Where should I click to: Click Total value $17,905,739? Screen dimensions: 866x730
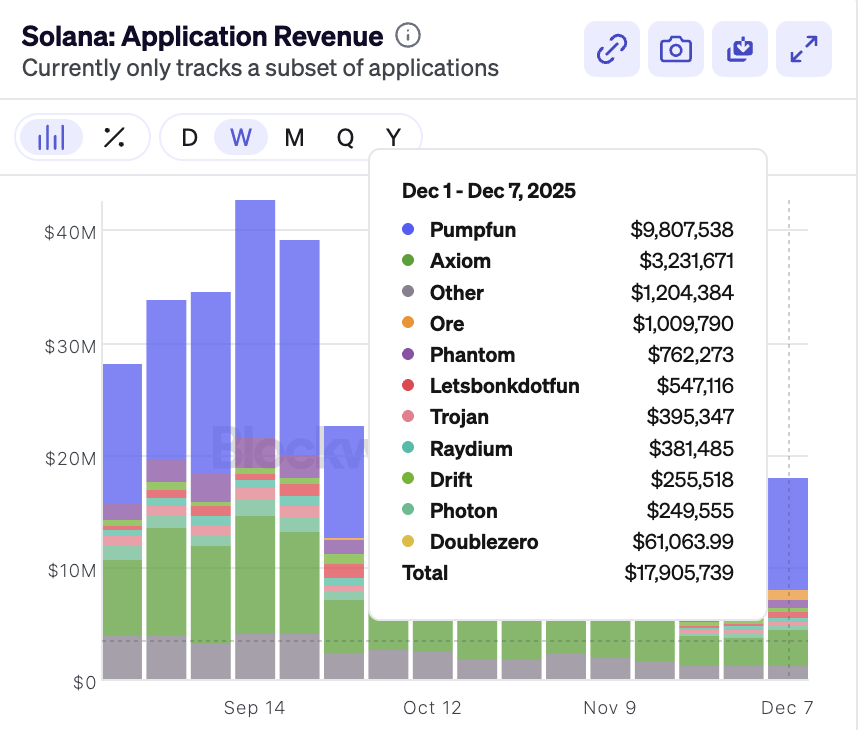pyautogui.click(x=679, y=573)
